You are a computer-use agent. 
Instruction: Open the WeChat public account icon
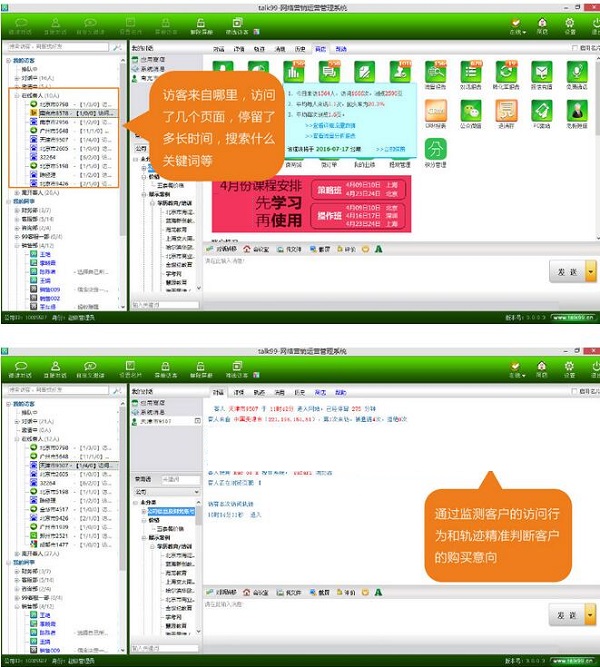[x=471, y=110]
